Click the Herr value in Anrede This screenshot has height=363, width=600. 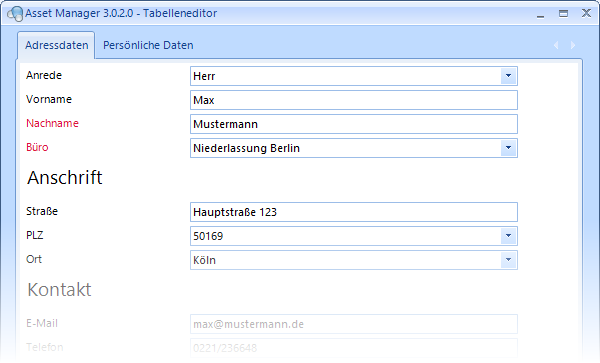(x=204, y=76)
